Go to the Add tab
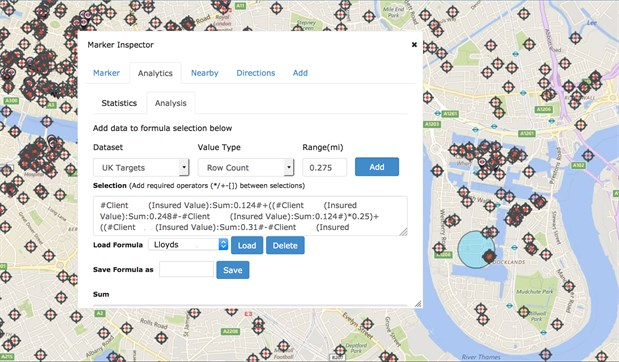 pyautogui.click(x=300, y=73)
